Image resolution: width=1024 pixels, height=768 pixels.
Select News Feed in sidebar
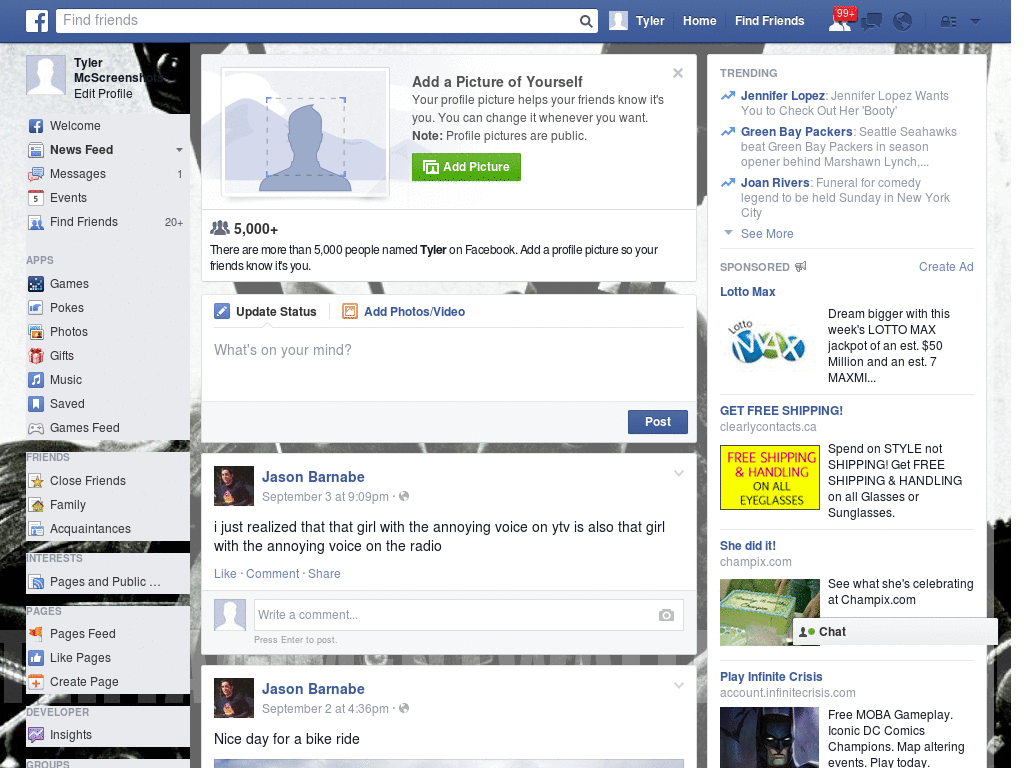point(82,150)
